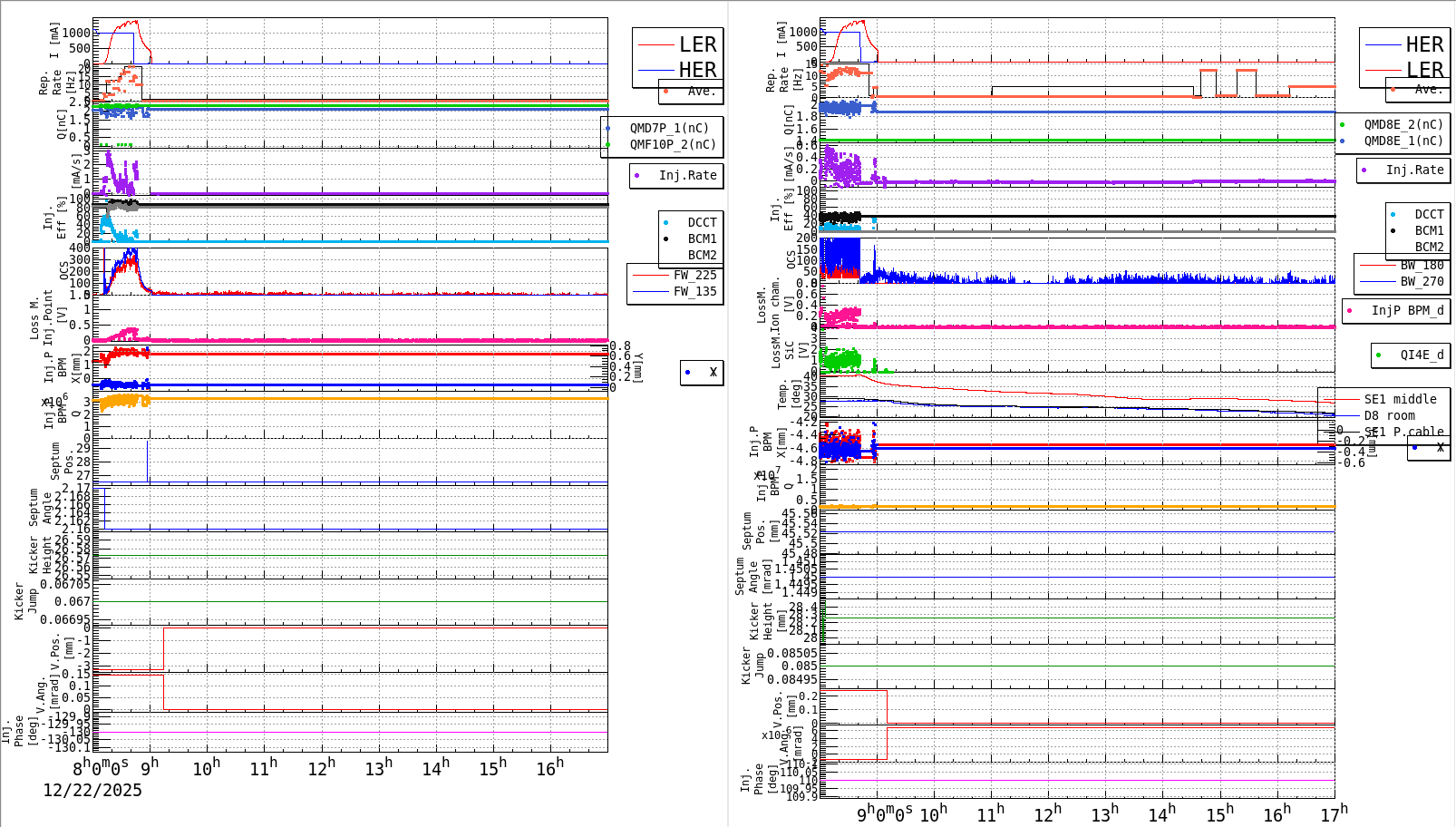Select "BCM1" legend entry in right plot
Viewport: 1456px width, 827px height.
click(x=1429, y=230)
